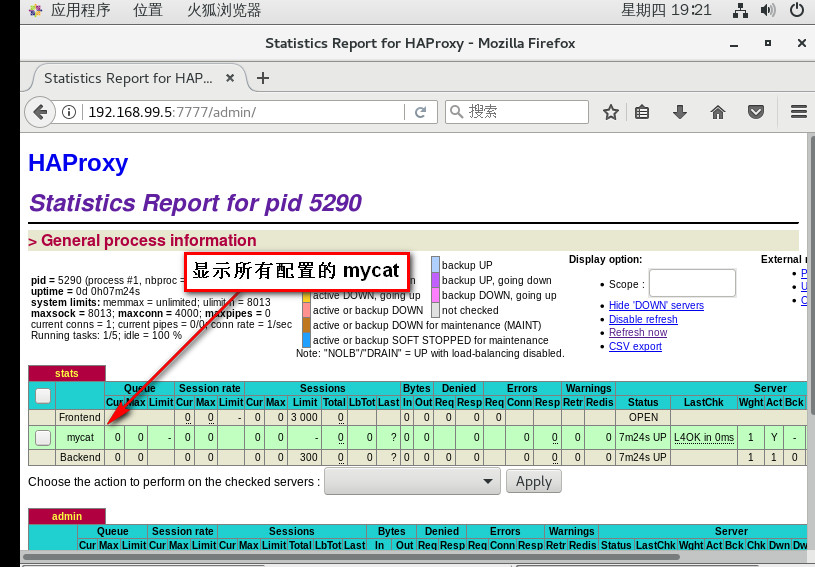
Task: Click the Scope input field
Action: pyautogui.click(x=692, y=283)
